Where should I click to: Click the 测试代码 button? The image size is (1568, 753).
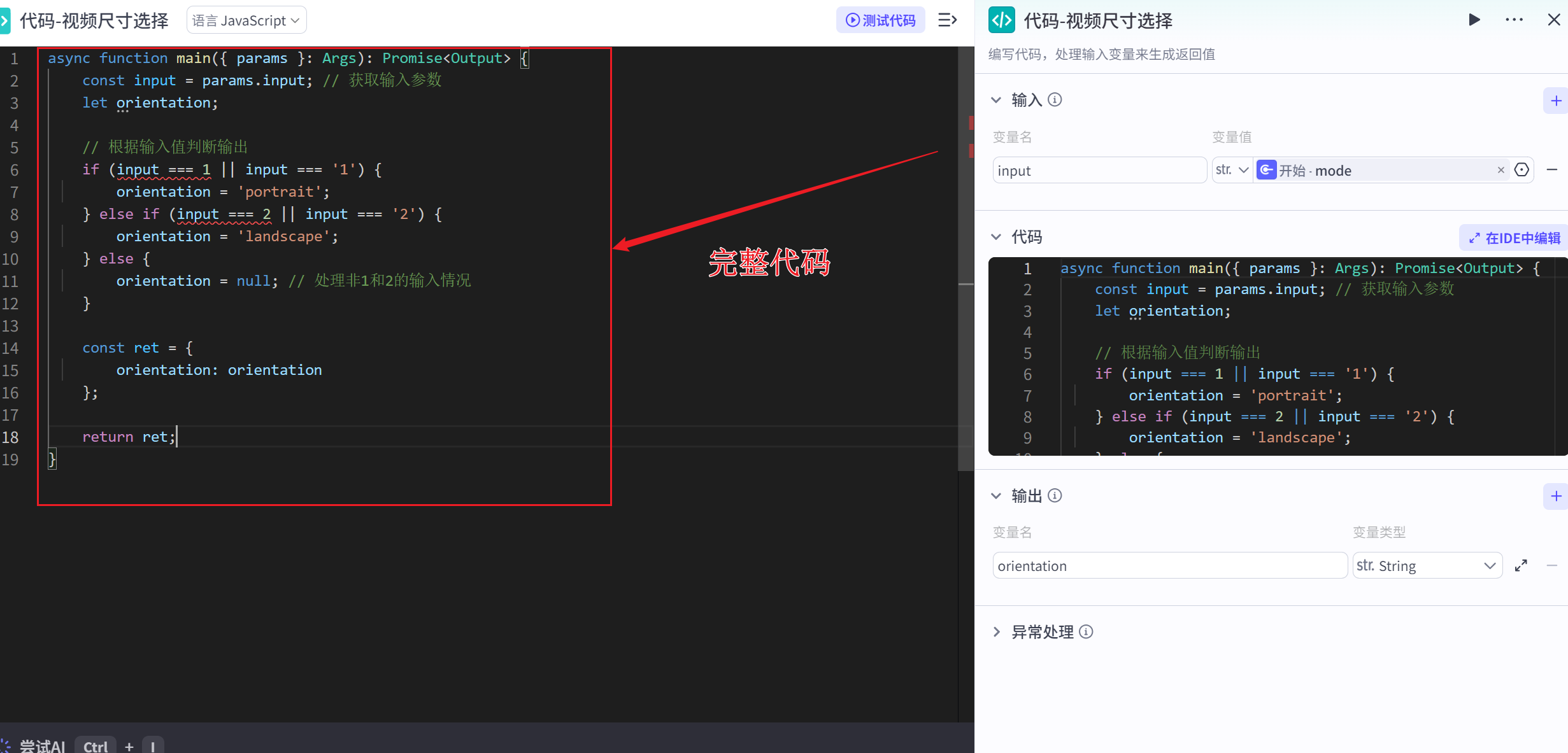pos(880,20)
